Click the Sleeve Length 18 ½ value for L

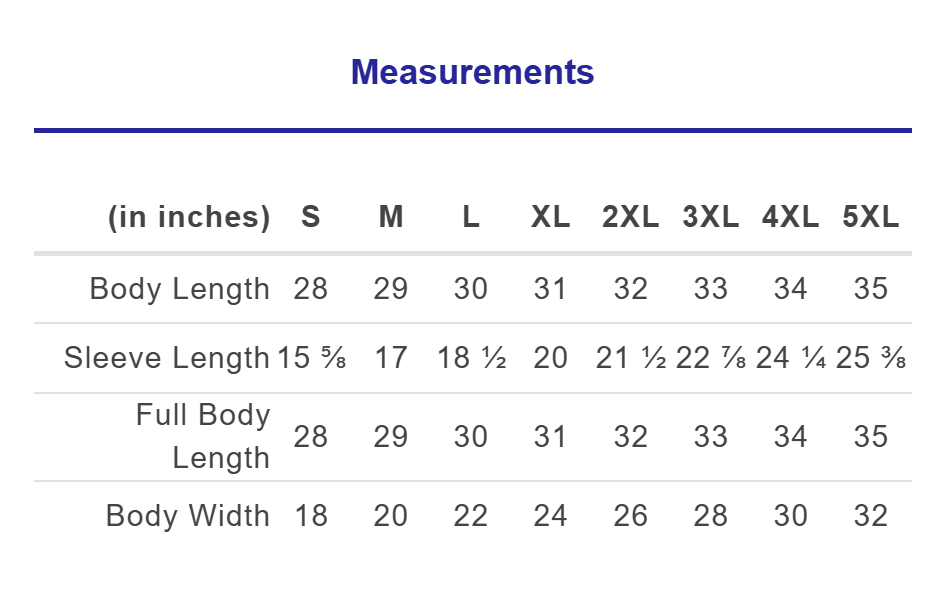(471, 358)
